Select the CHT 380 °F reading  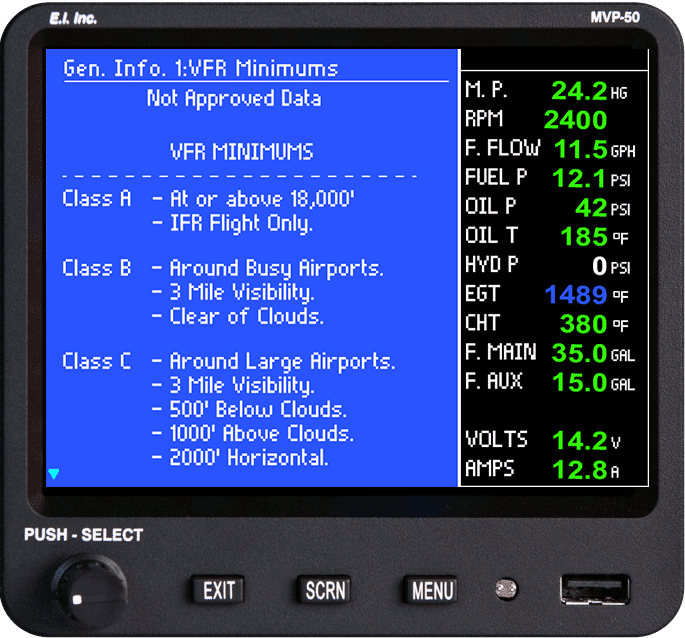[x=547, y=323]
